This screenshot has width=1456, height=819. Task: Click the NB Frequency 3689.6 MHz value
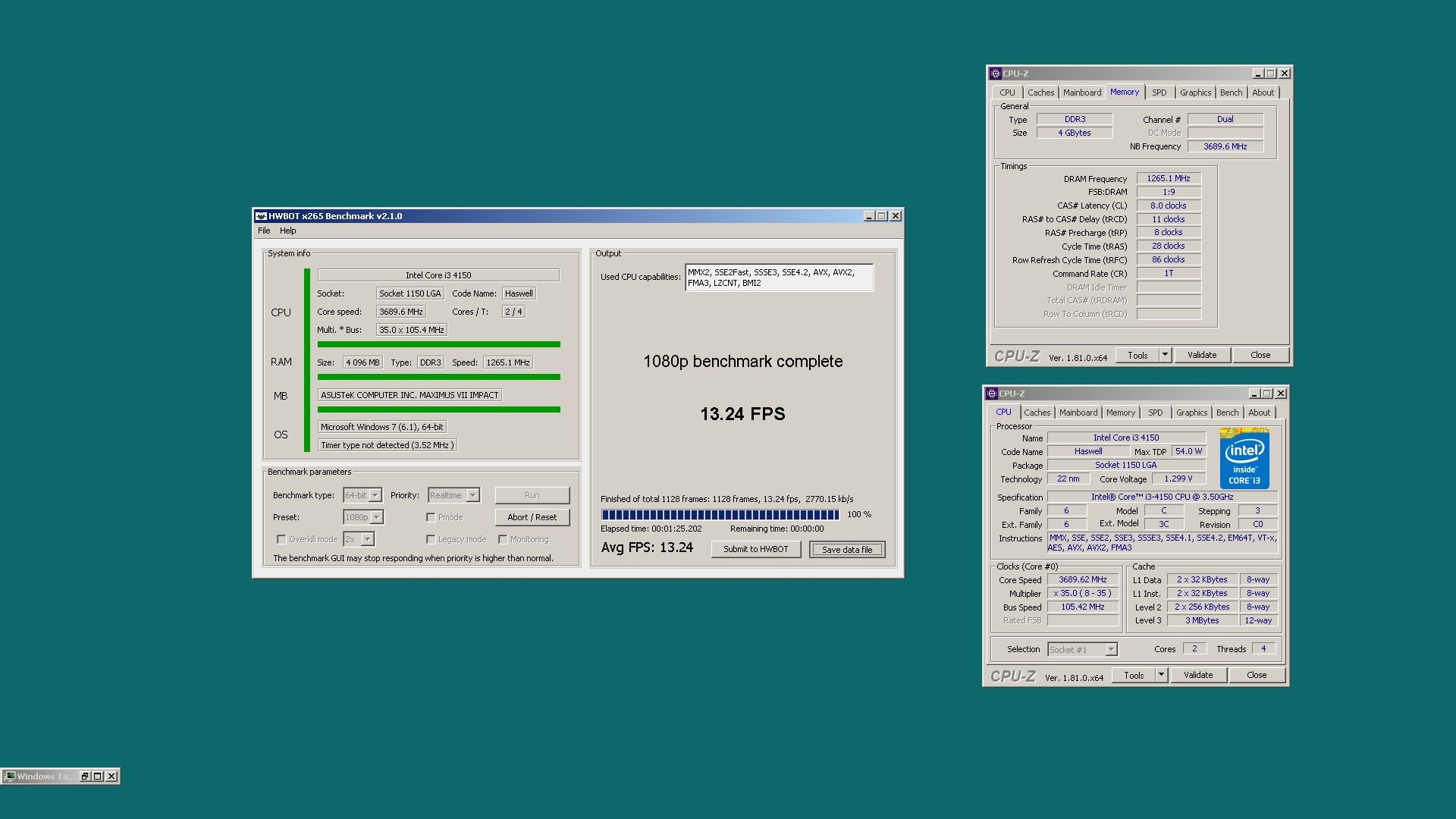pos(1225,146)
